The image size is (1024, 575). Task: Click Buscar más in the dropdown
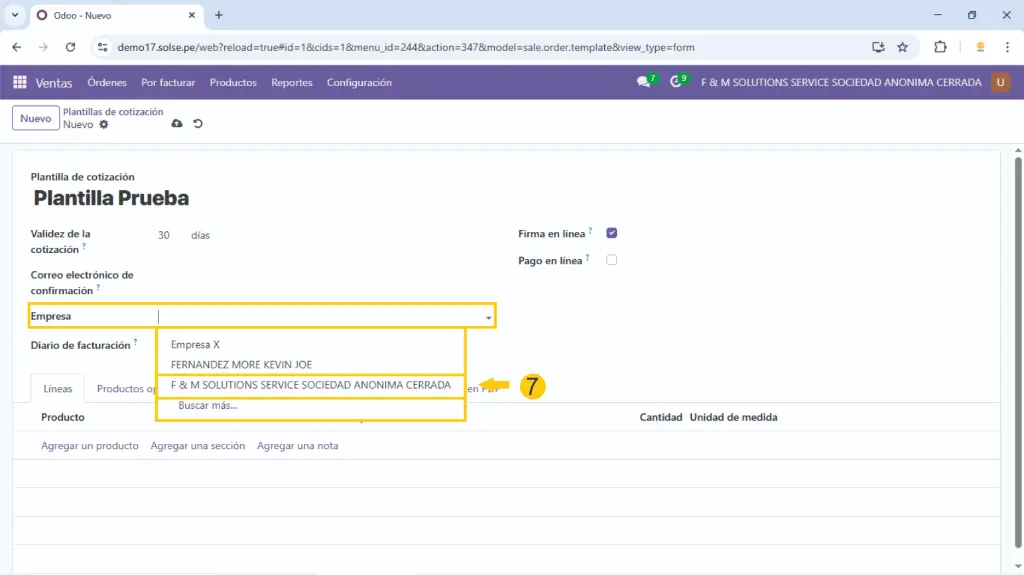(x=207, y=406)
